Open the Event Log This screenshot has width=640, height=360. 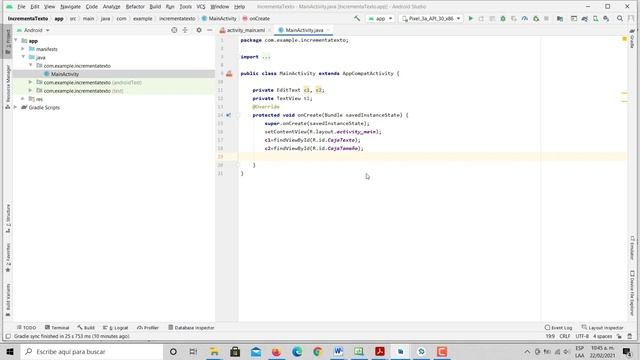point(558,328)
